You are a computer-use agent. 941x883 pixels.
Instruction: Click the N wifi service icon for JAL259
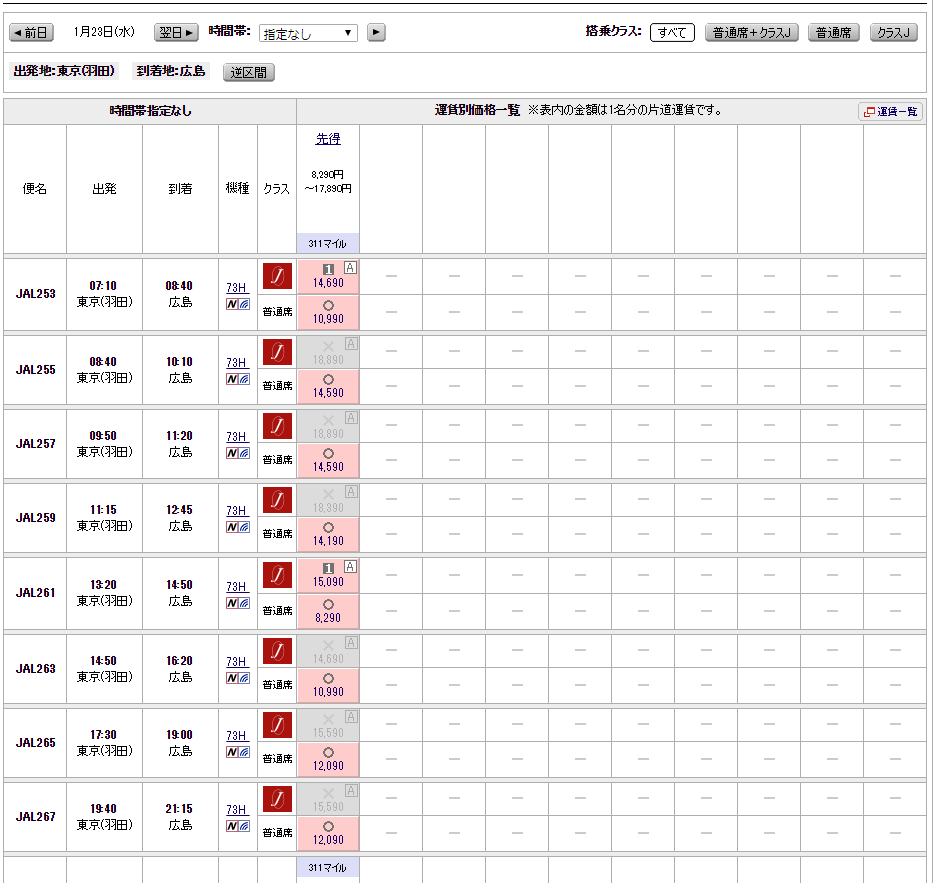point(238,527)
